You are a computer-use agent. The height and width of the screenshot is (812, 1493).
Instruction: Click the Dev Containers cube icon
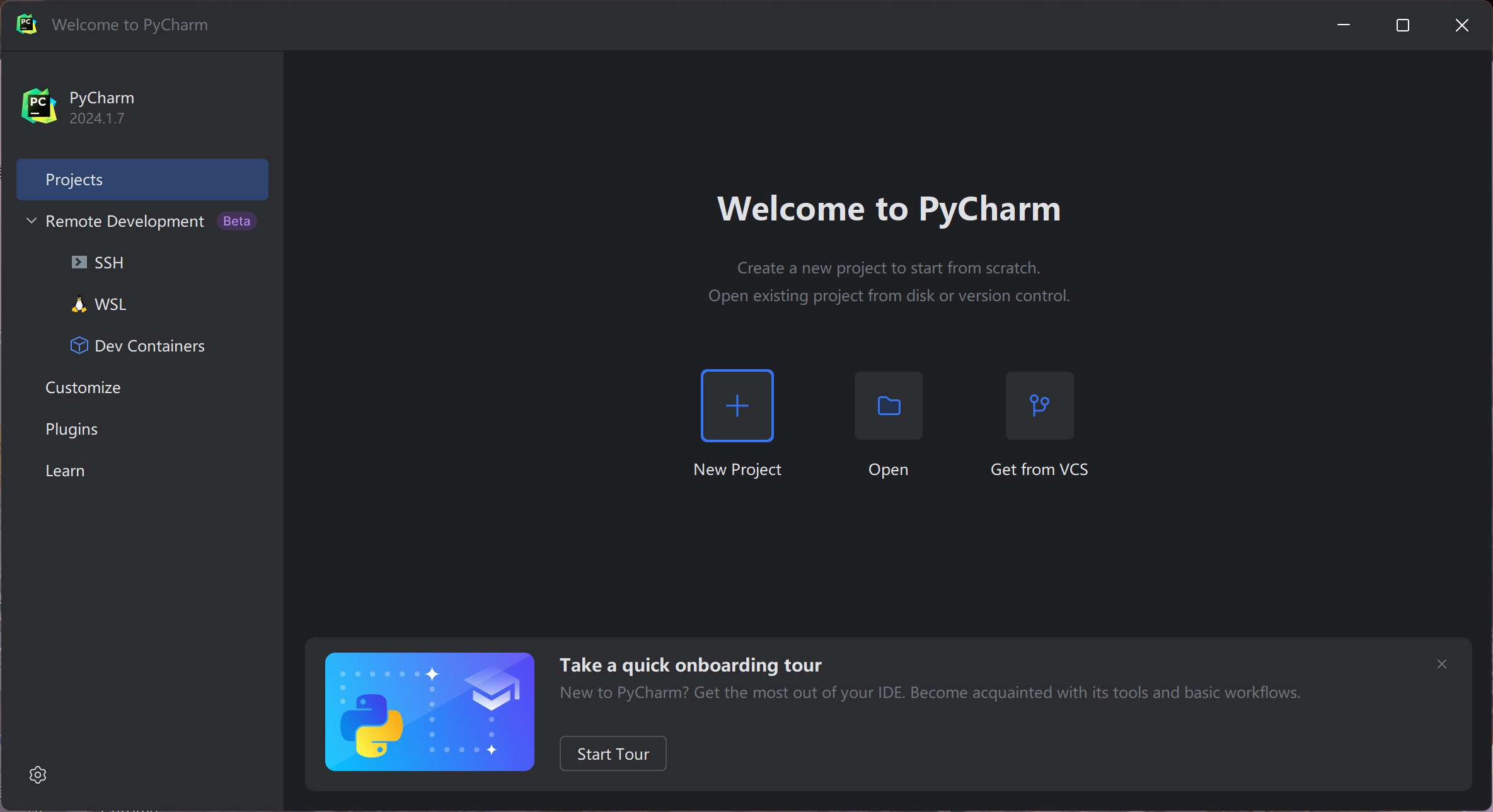tap(79, 346)
